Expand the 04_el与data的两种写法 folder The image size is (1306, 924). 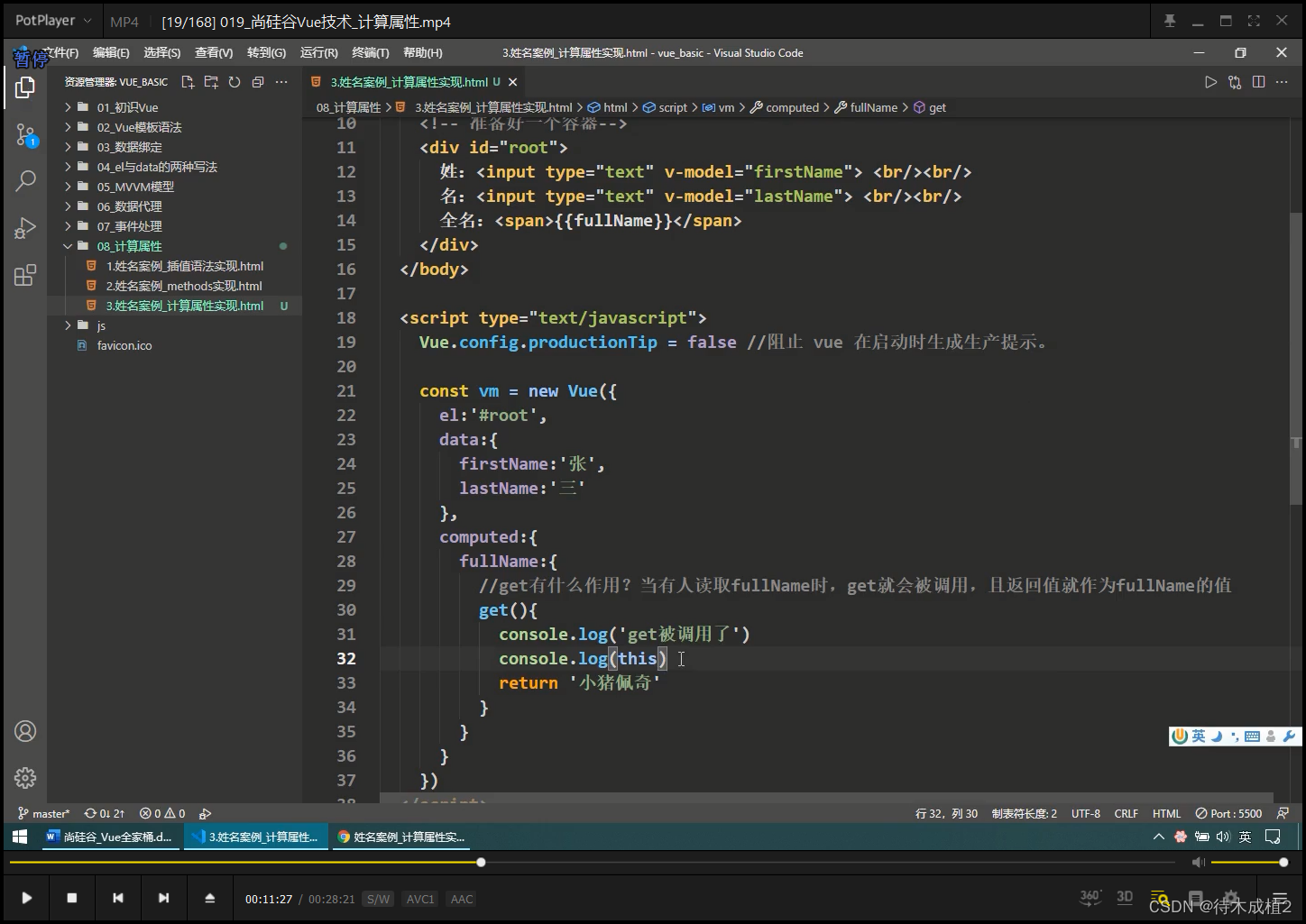pos(173,167)
